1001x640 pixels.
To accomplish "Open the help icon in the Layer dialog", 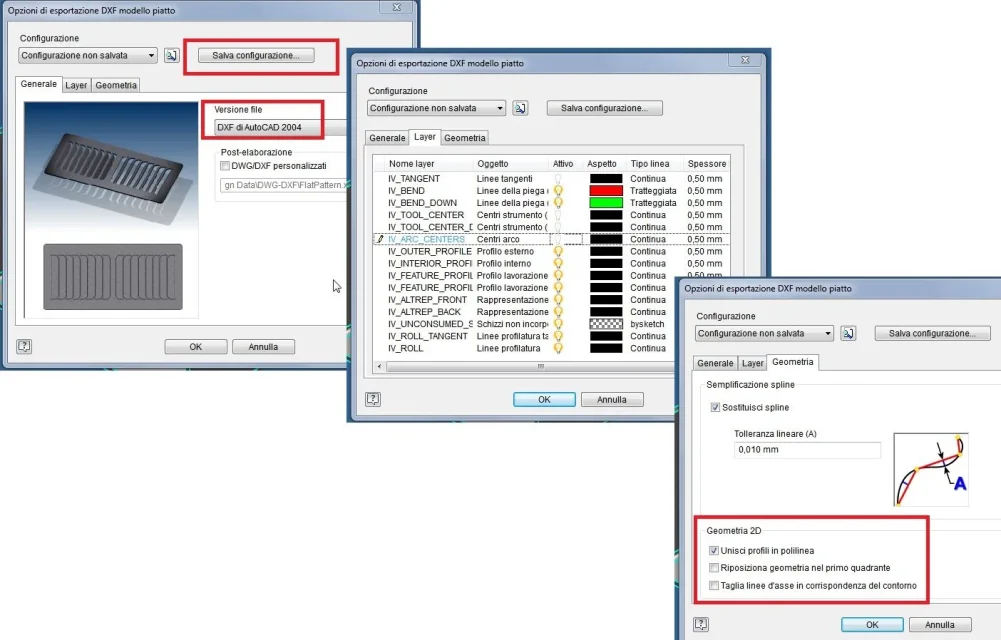I will [373, 399].
